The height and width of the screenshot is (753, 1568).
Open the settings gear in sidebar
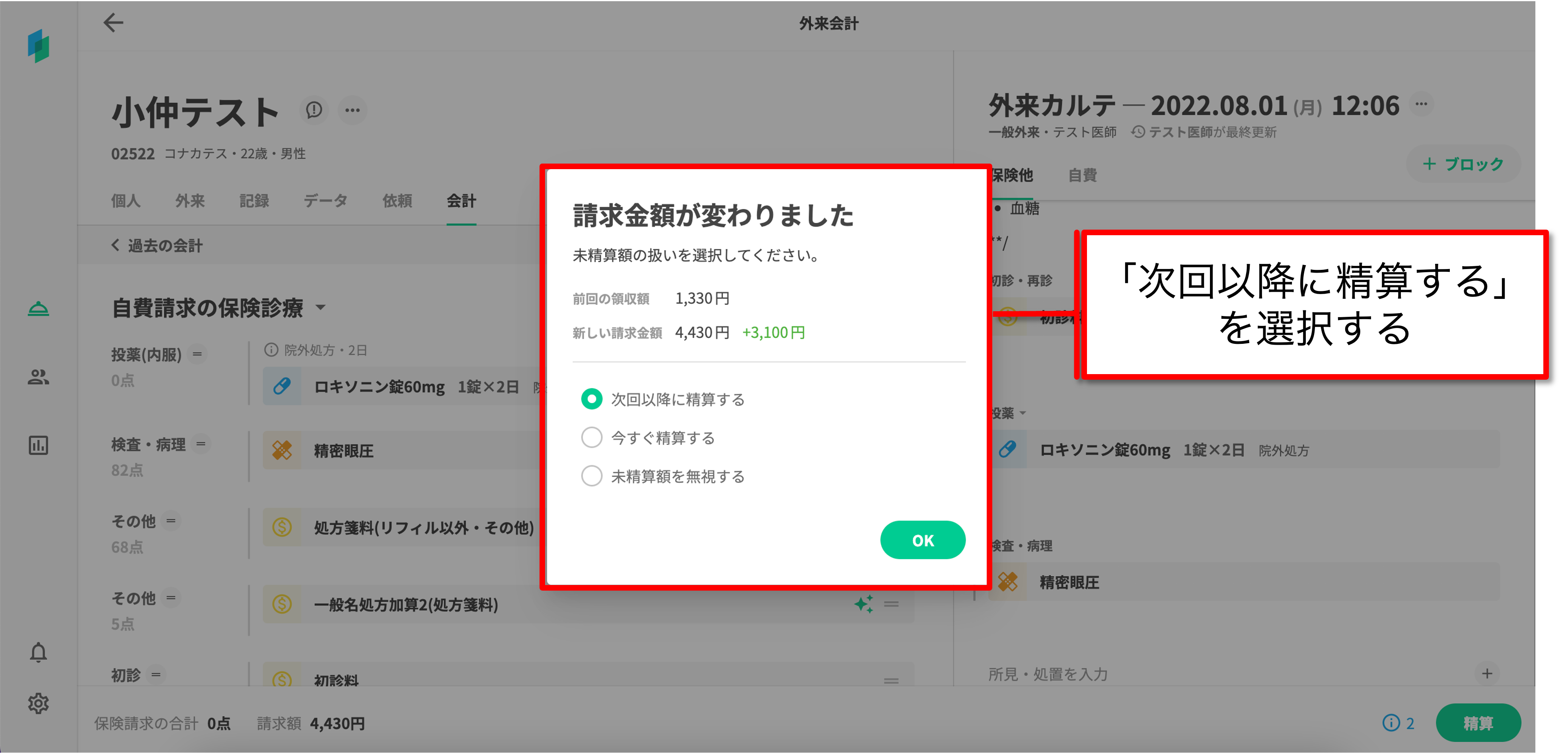(x=38, y=703)
